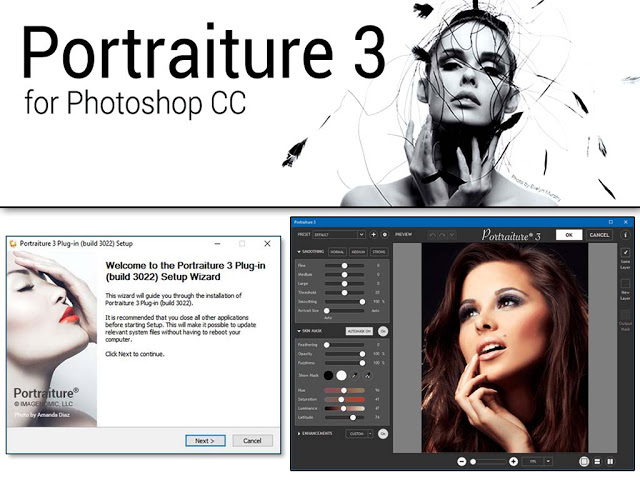
Task: Click the zoom in plus icon
Action: 513,462
